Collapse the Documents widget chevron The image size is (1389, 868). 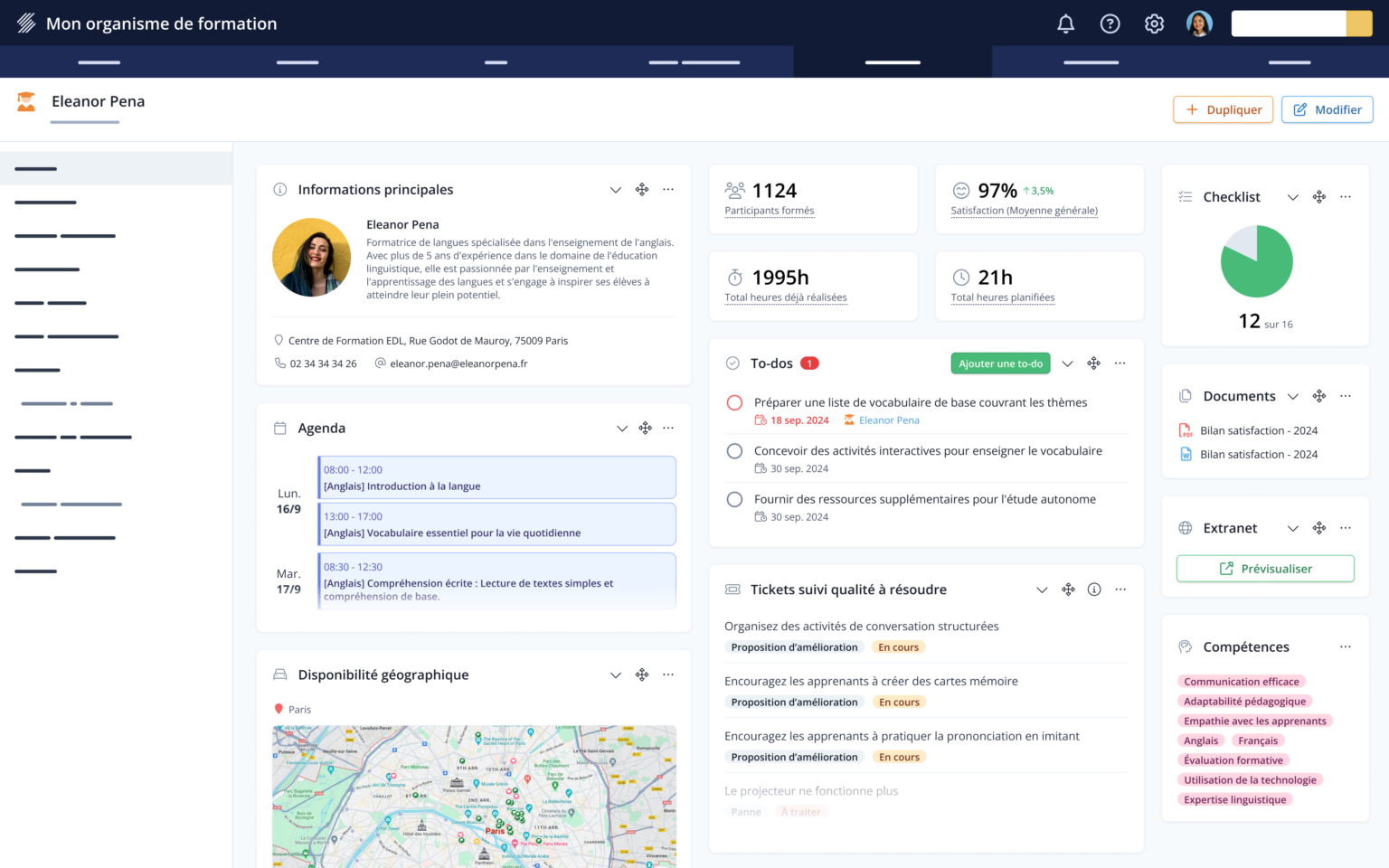point(1292,396)
